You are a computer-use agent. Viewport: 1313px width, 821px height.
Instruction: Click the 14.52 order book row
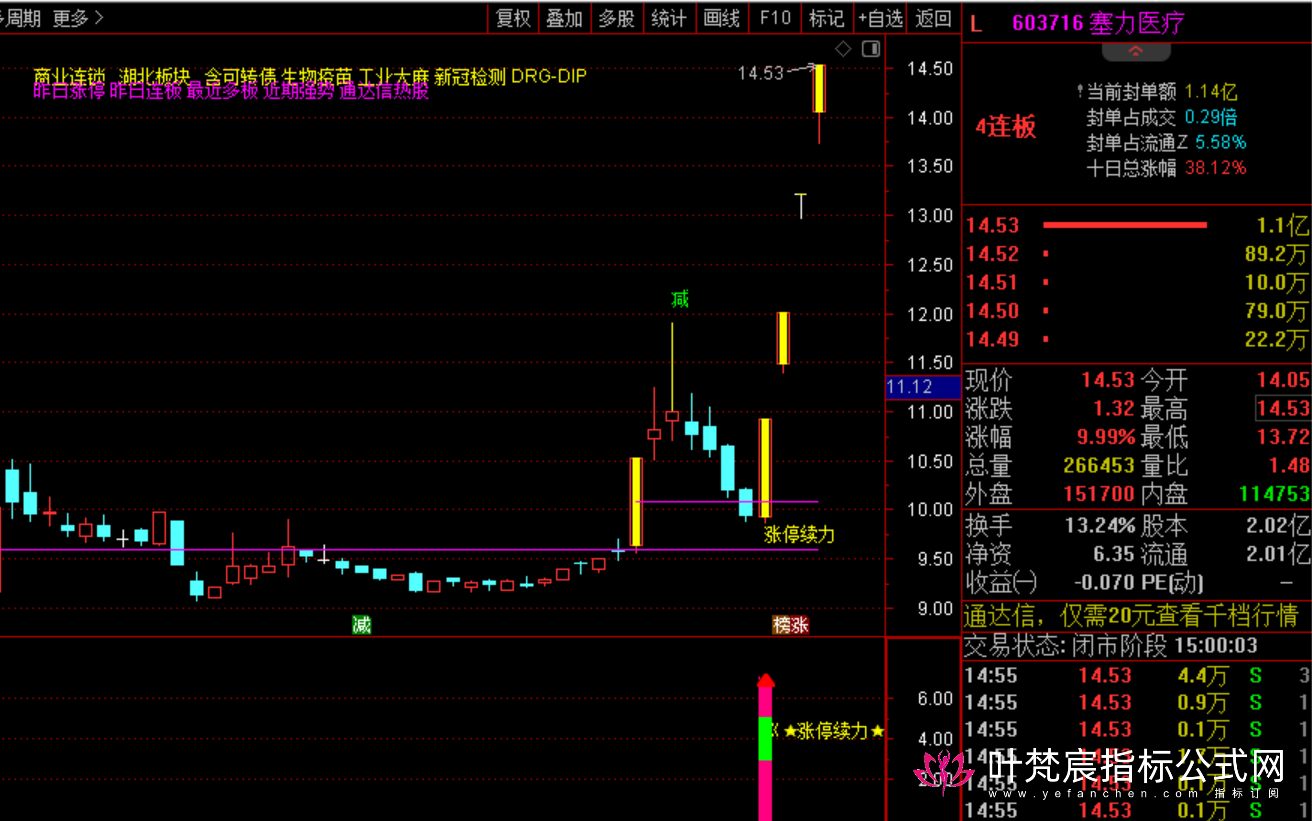pyautogui.click(x=1137, y=254)
